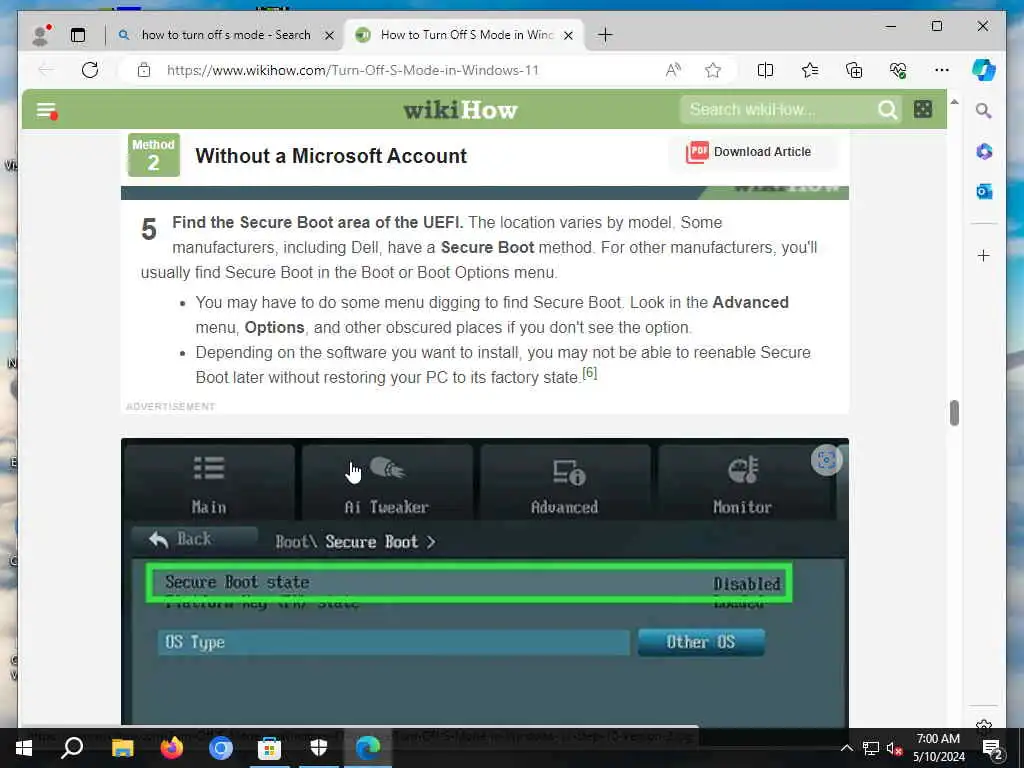Launch Chrome from taskbar
Viewport: 1024px width, 768px height.
pyautogui.click(x=221, y=748)
